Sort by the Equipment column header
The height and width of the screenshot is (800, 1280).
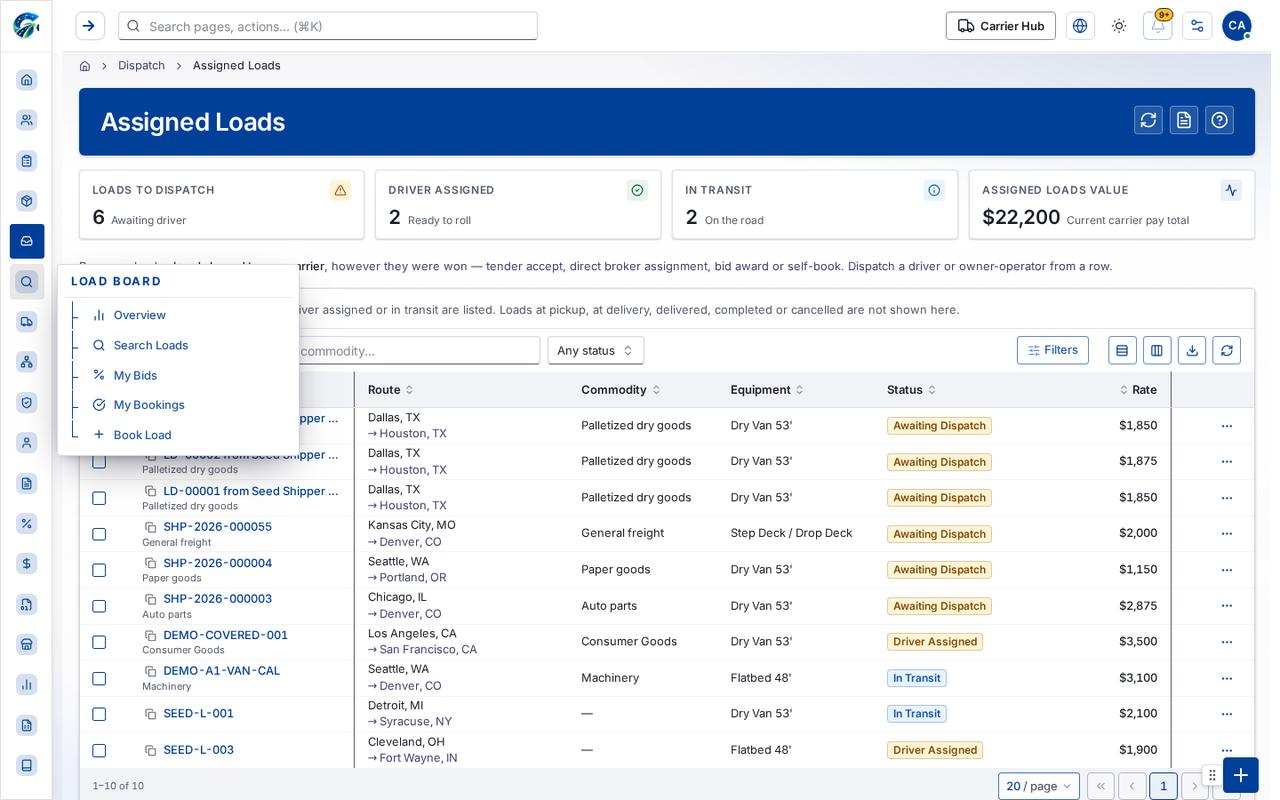[x=767, y=390]
